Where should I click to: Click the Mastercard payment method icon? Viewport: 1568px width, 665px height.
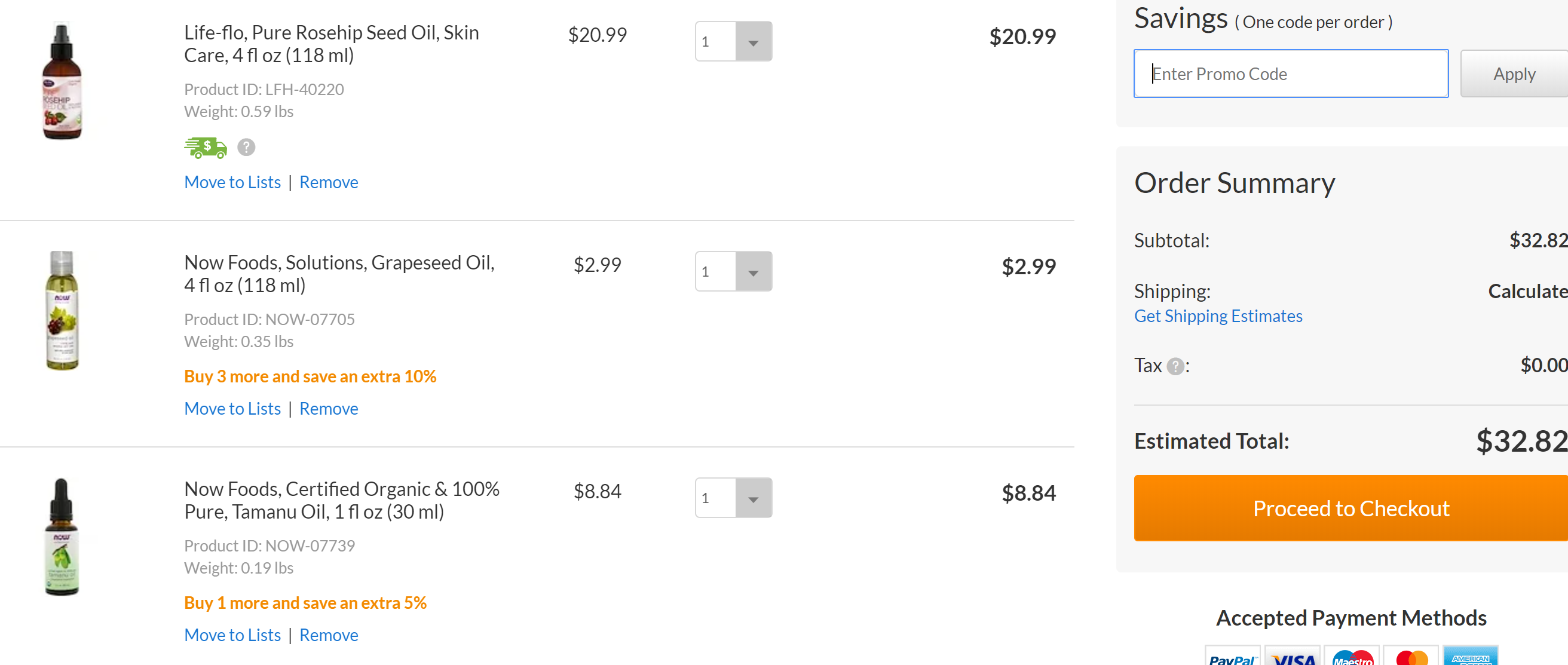point(1411,657)
